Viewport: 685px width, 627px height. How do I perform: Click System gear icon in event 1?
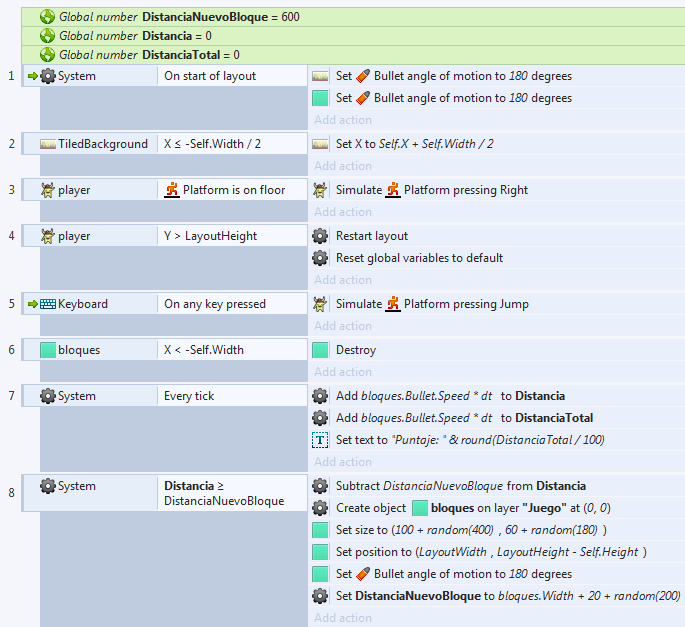point(48,76)
